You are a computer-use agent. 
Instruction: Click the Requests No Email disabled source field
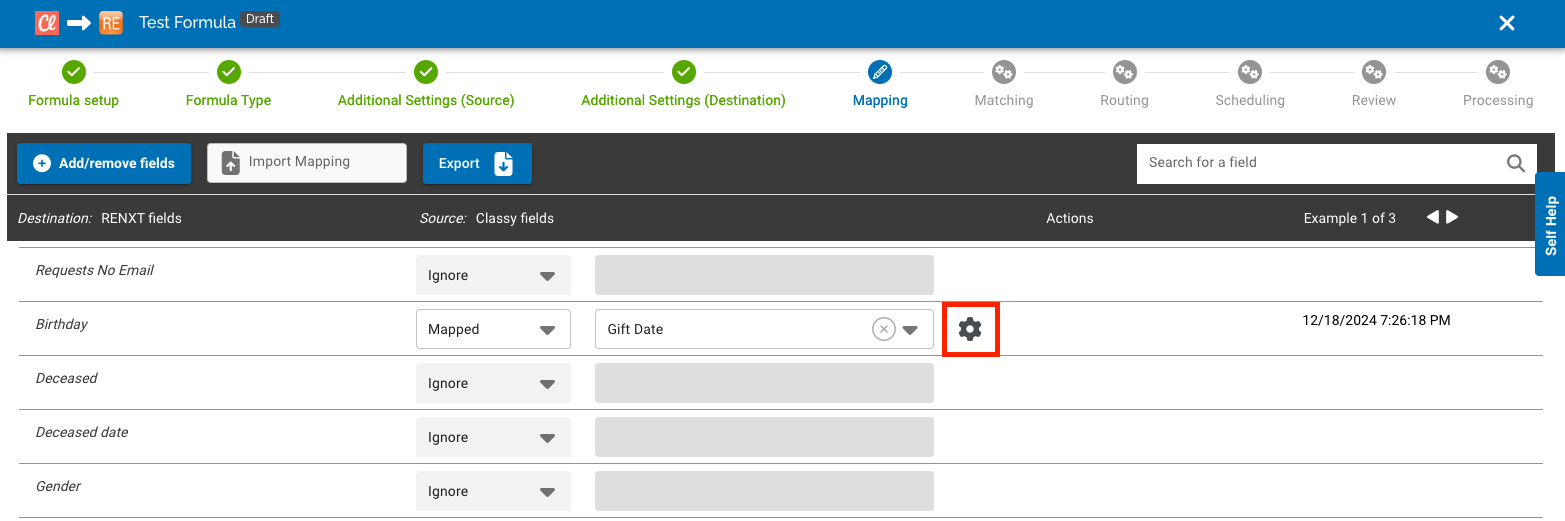click(x=764, y=275)
